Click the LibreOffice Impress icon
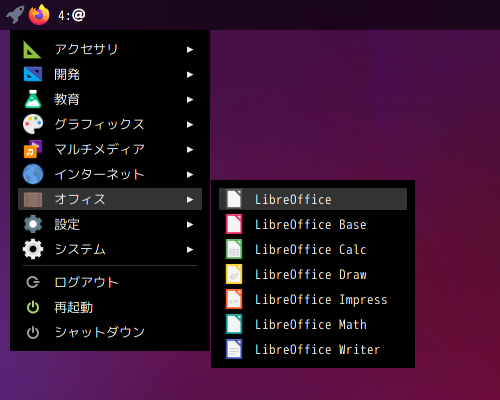500x400 pixels. (x=234, y=299)
